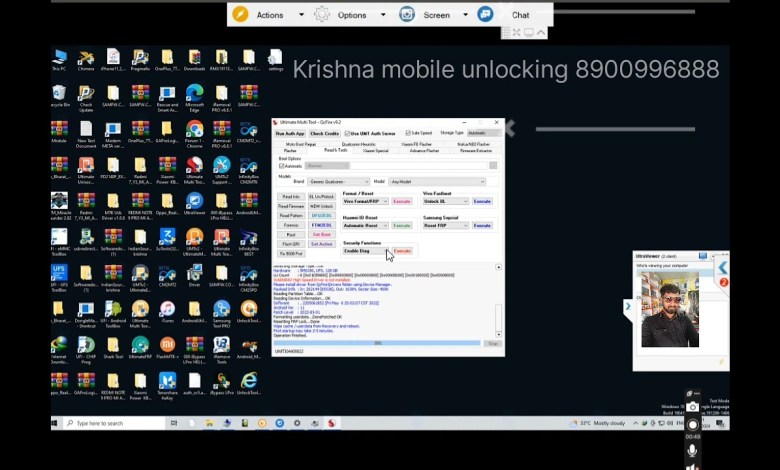Viewport: 780px width, 470px height.
Task: Open the Chat icon in the remote toolbar
Action: [486, 14]
